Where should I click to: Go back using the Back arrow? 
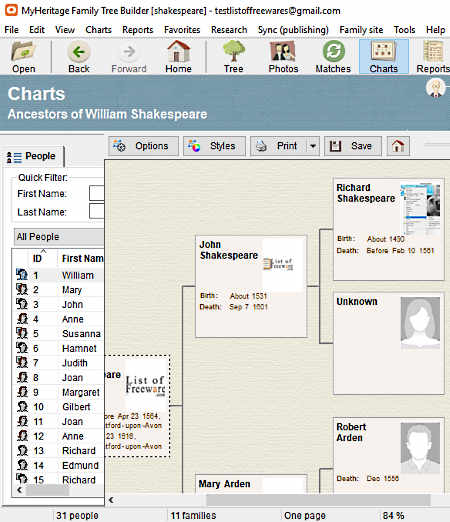coord(79,57)
